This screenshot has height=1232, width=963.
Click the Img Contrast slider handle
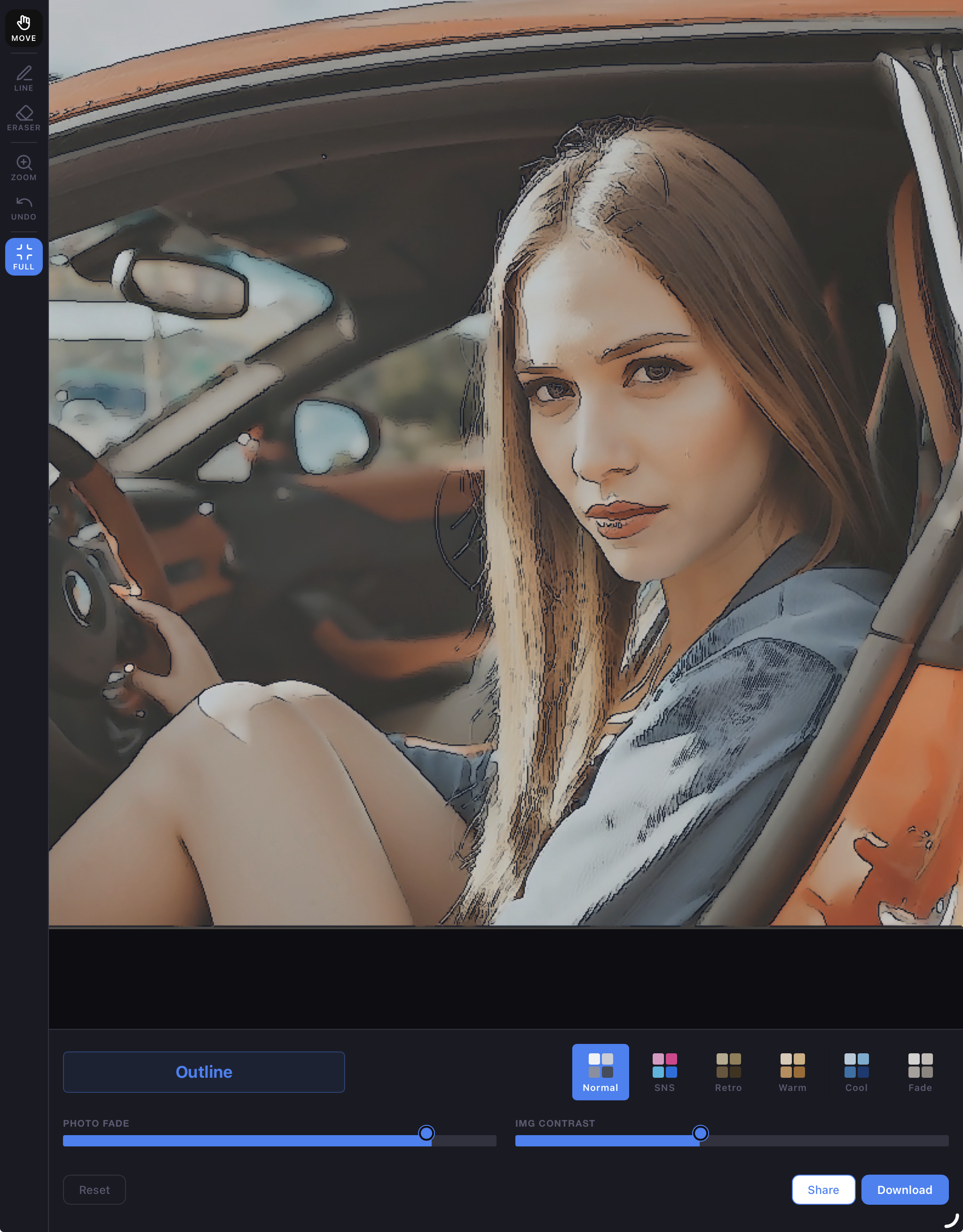(x=700, y=1133)
